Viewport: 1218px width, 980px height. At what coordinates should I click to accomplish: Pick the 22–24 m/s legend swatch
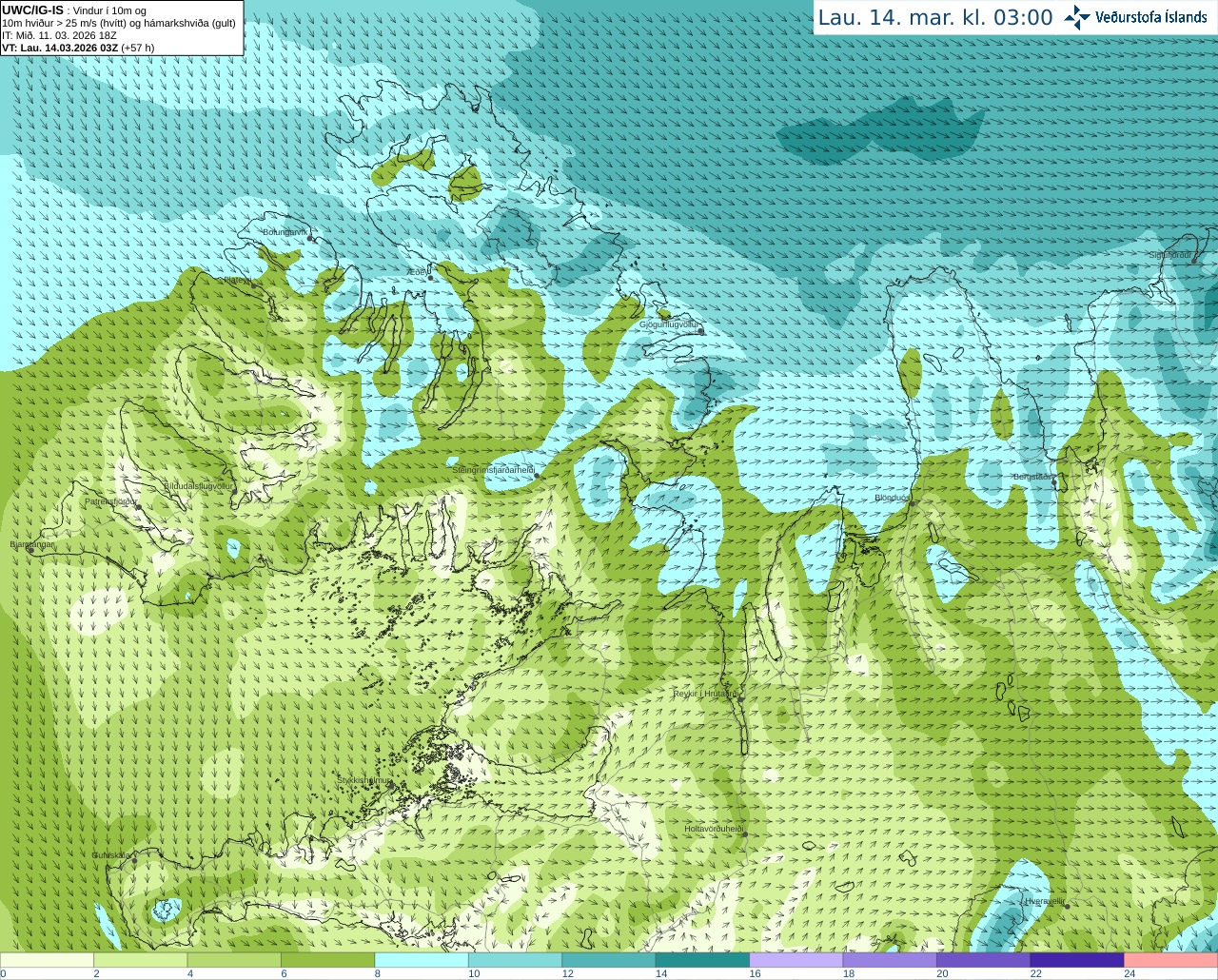[x=1077, y=960]
